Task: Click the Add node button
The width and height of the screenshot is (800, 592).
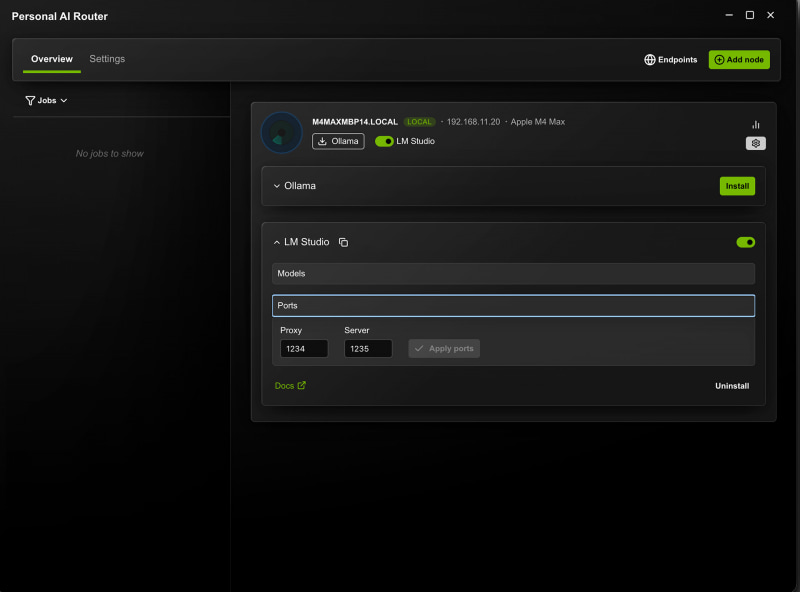Action: 739,60
